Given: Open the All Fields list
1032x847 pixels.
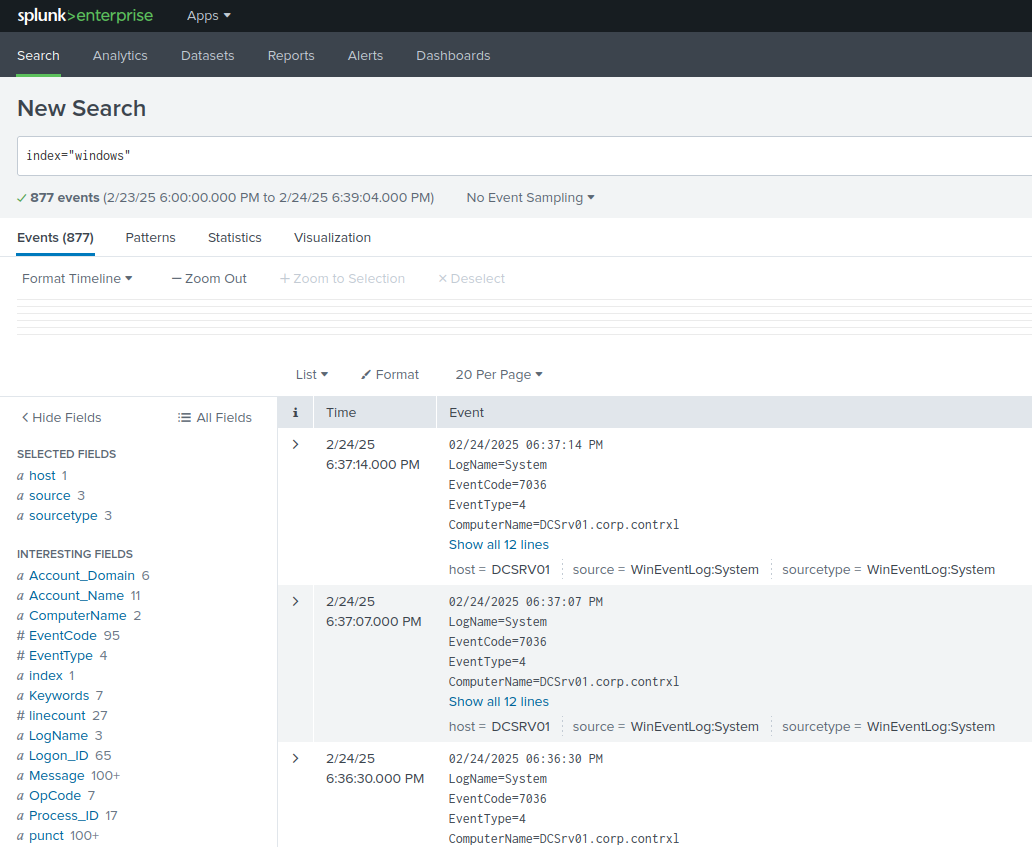Looking at the screenshot, I should click(215, 417).
